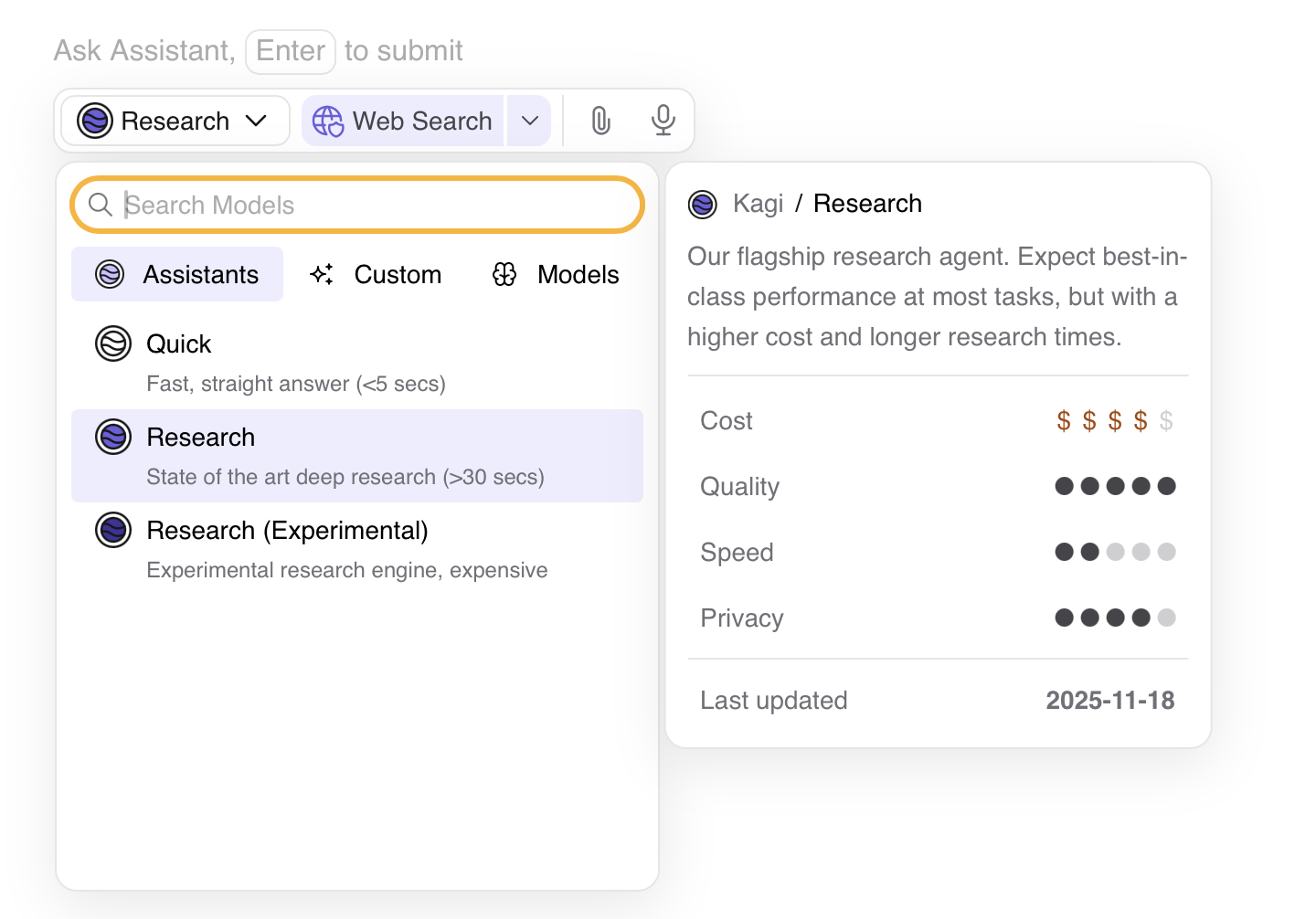This screenshot has height=919, width=1316.
Task: Focus the Search Models input field
Action: click(x=357, y=205)
